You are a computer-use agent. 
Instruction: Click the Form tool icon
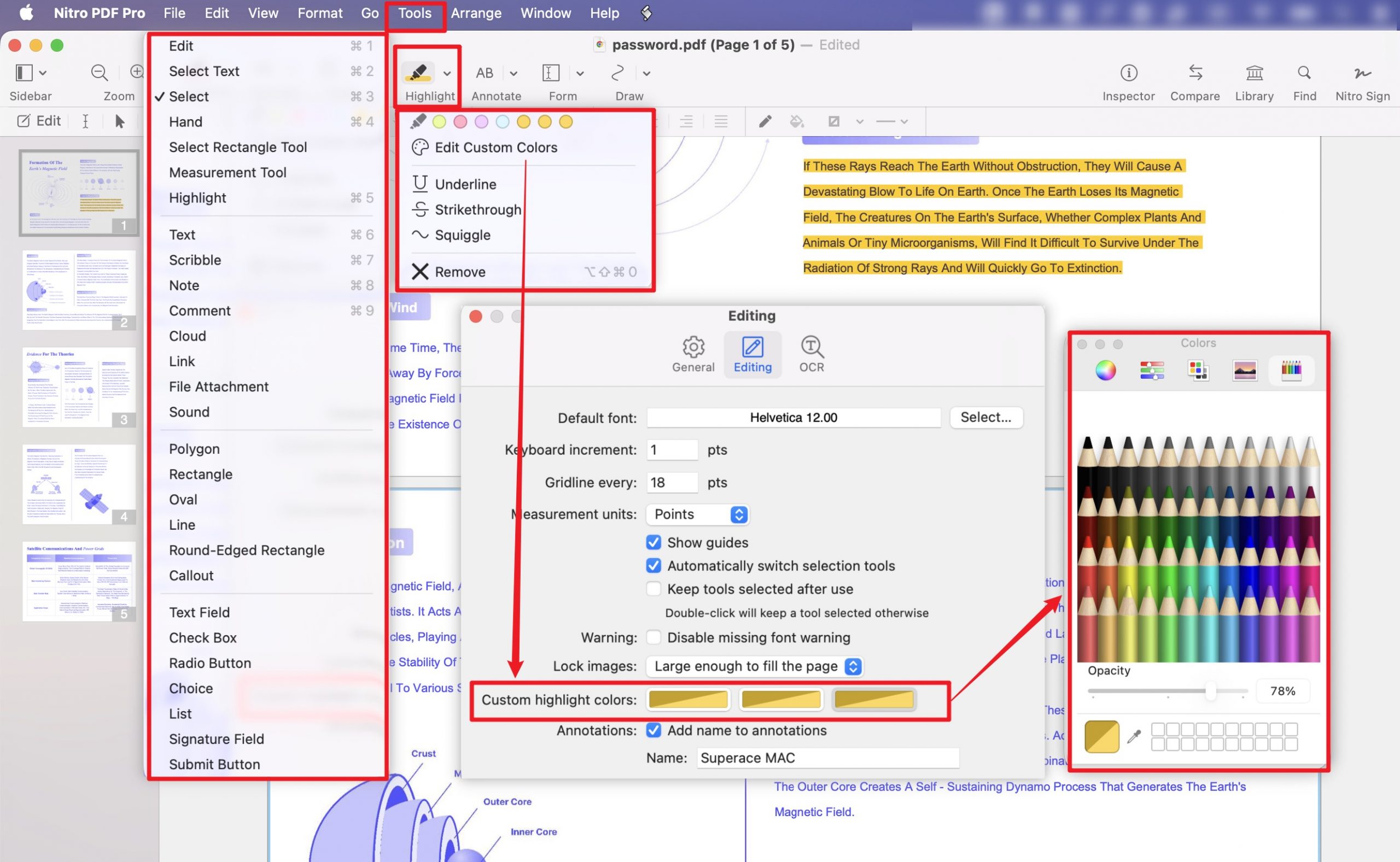tap(550, 73)
